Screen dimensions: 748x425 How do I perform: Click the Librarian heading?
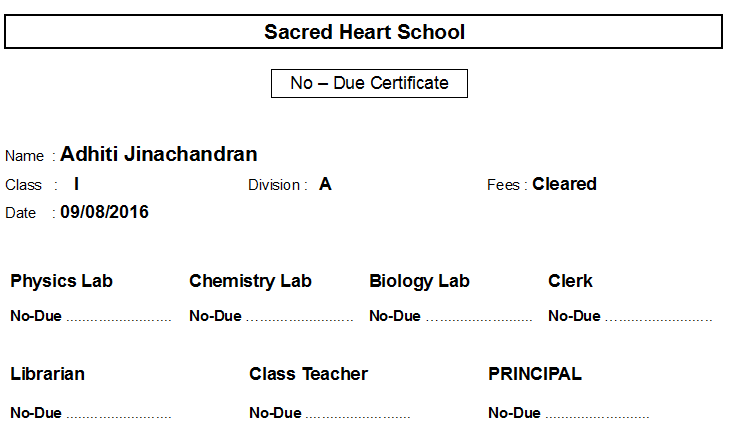47,374
